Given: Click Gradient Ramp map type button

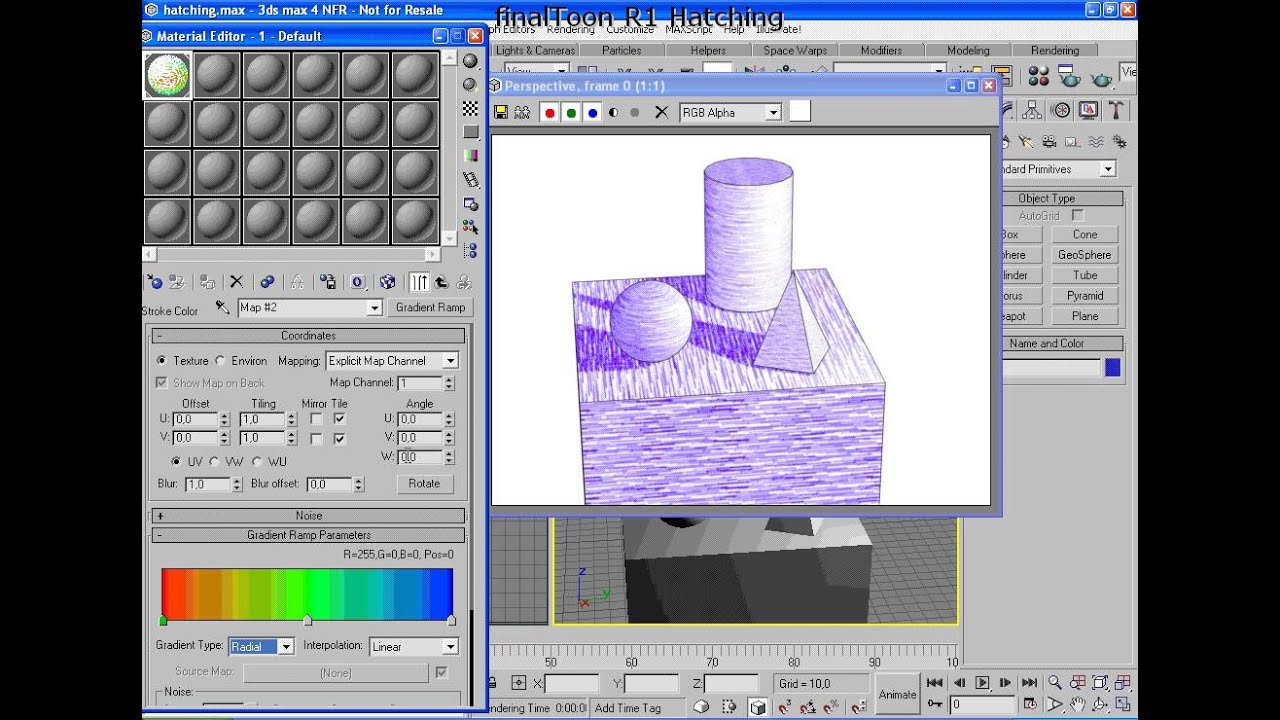Looking at the screenshot, I should [x=430, y=308].
